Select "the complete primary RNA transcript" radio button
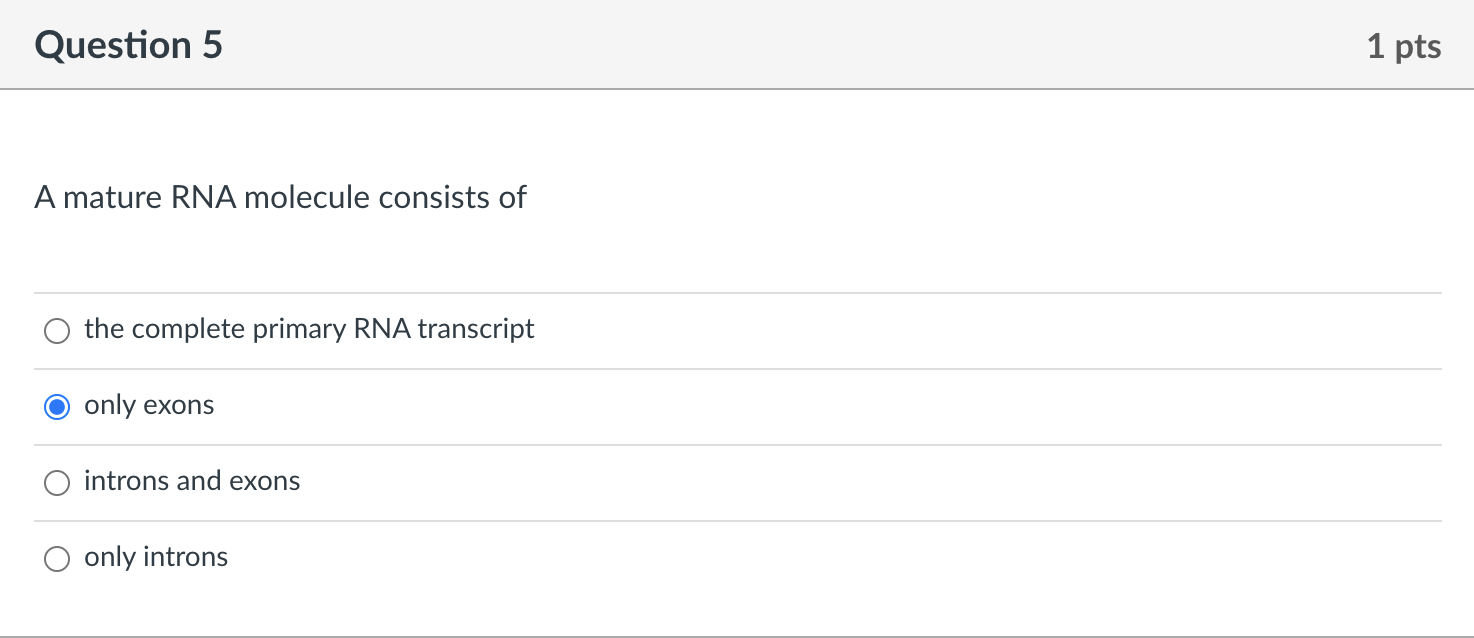Viewport: 1474px width, 638px height. 57,331
